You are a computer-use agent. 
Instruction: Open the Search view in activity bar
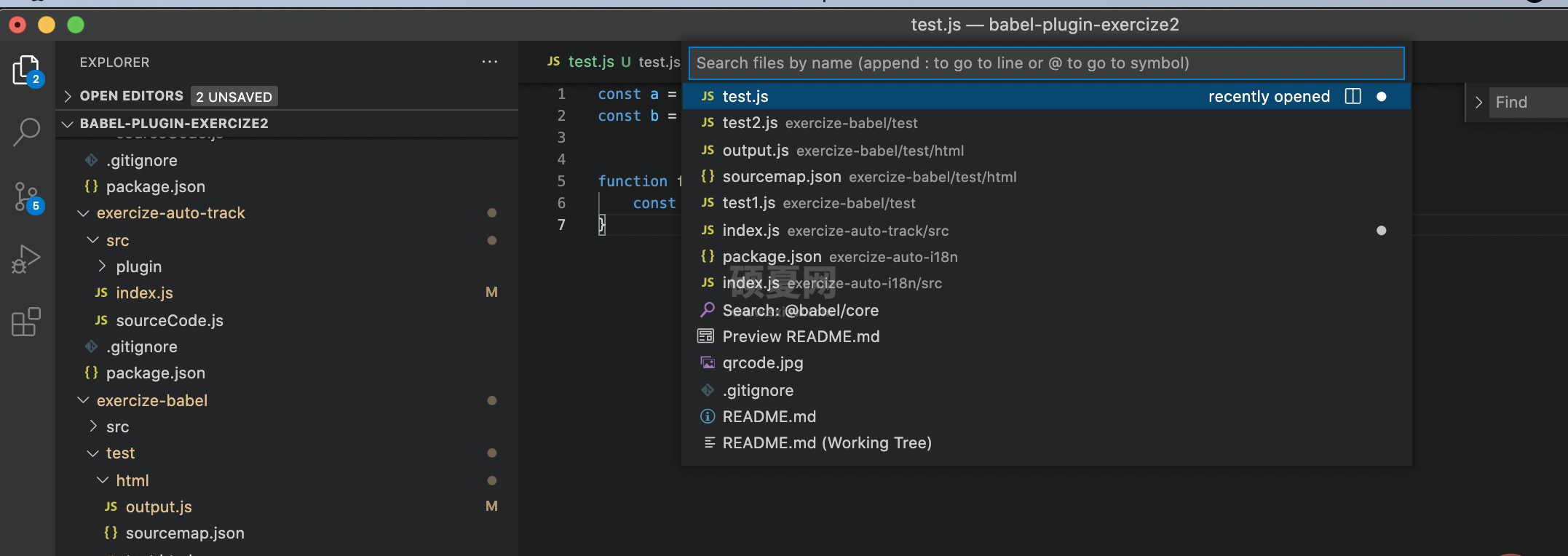coord(27,132)
